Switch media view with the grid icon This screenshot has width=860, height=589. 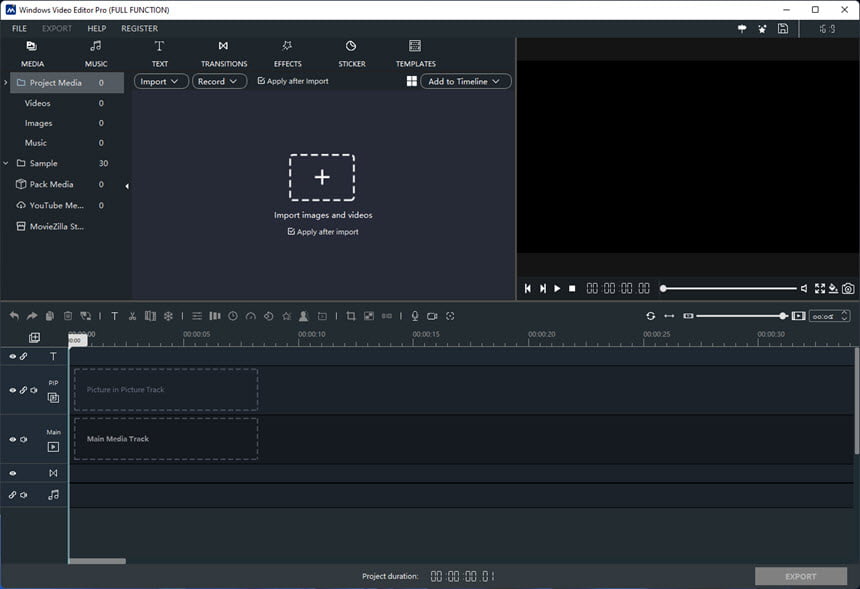pyautogui.click(x=412, y=81)
